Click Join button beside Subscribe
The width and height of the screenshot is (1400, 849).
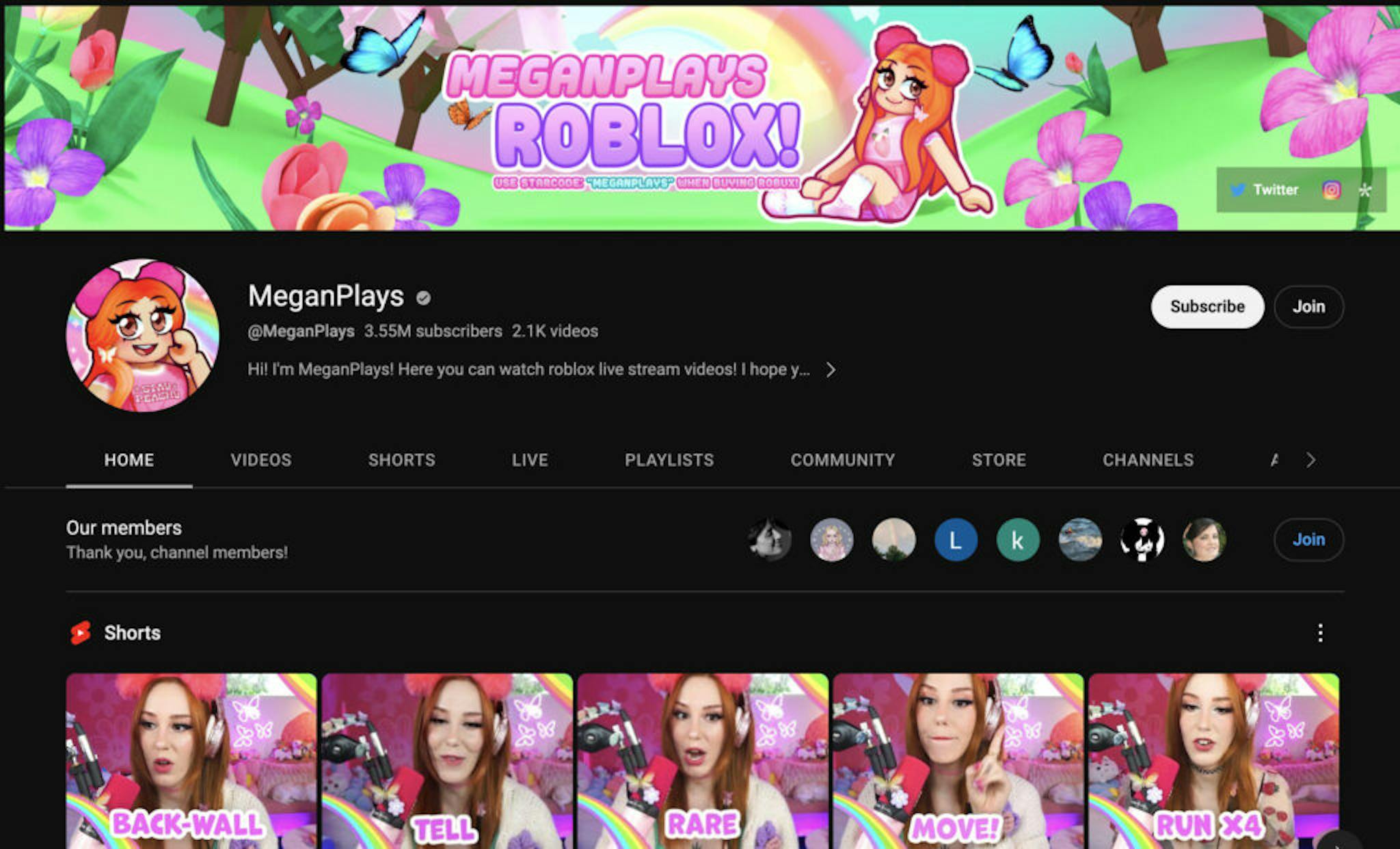[1308, 306]
